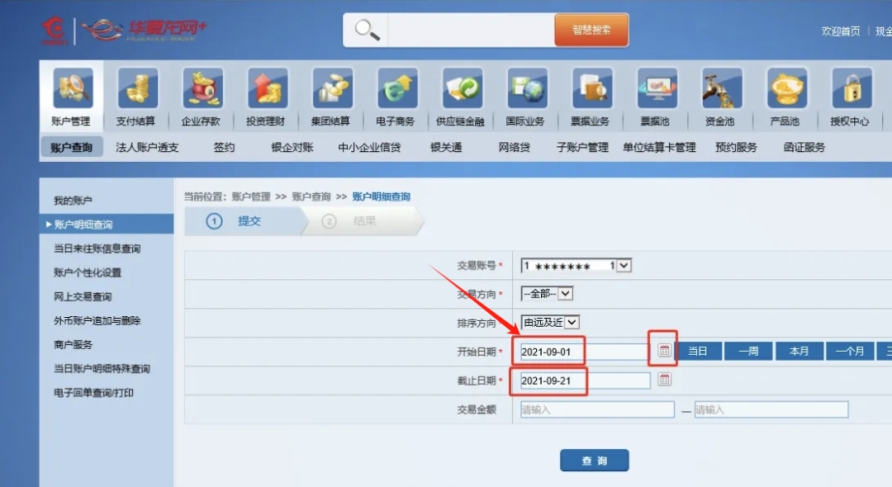Open 我的账户 in sidebar

click(x=73, y=200)
